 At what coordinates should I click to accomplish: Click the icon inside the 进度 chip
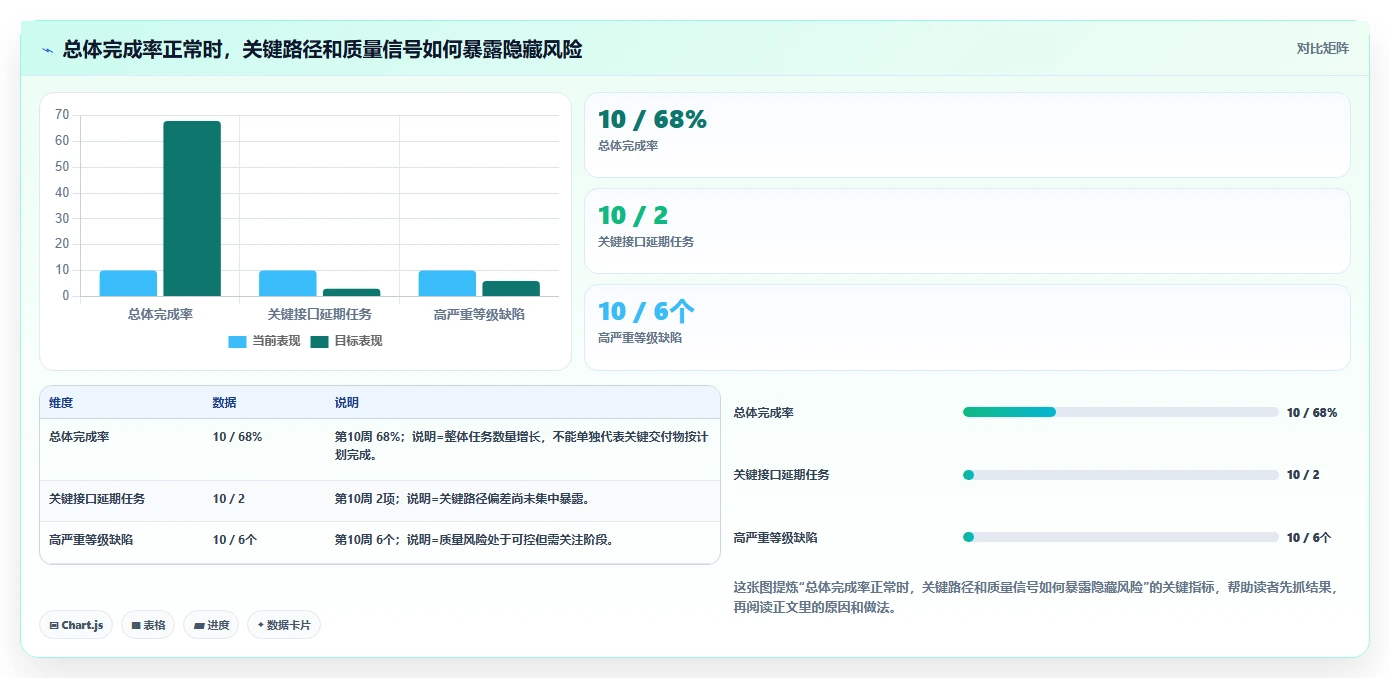tap(199, 625)
